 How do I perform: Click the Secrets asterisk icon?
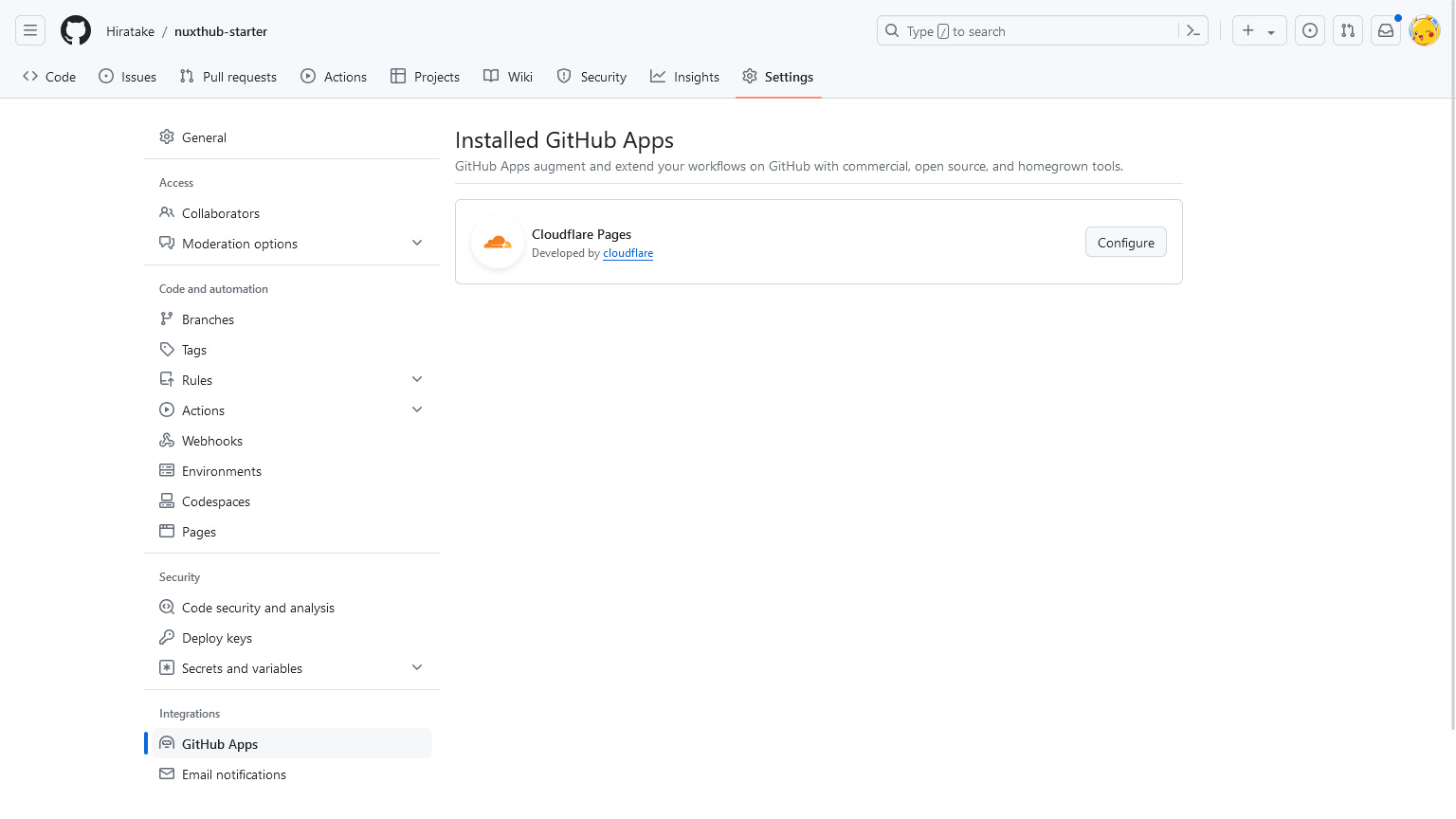click(x=167, y=667)
